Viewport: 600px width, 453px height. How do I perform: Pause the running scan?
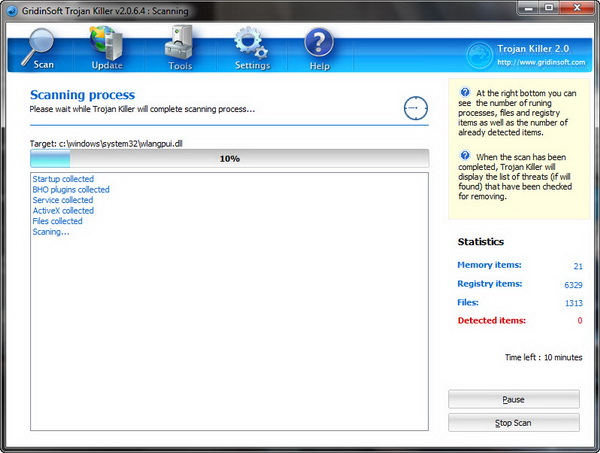click(x=513, y=399)
